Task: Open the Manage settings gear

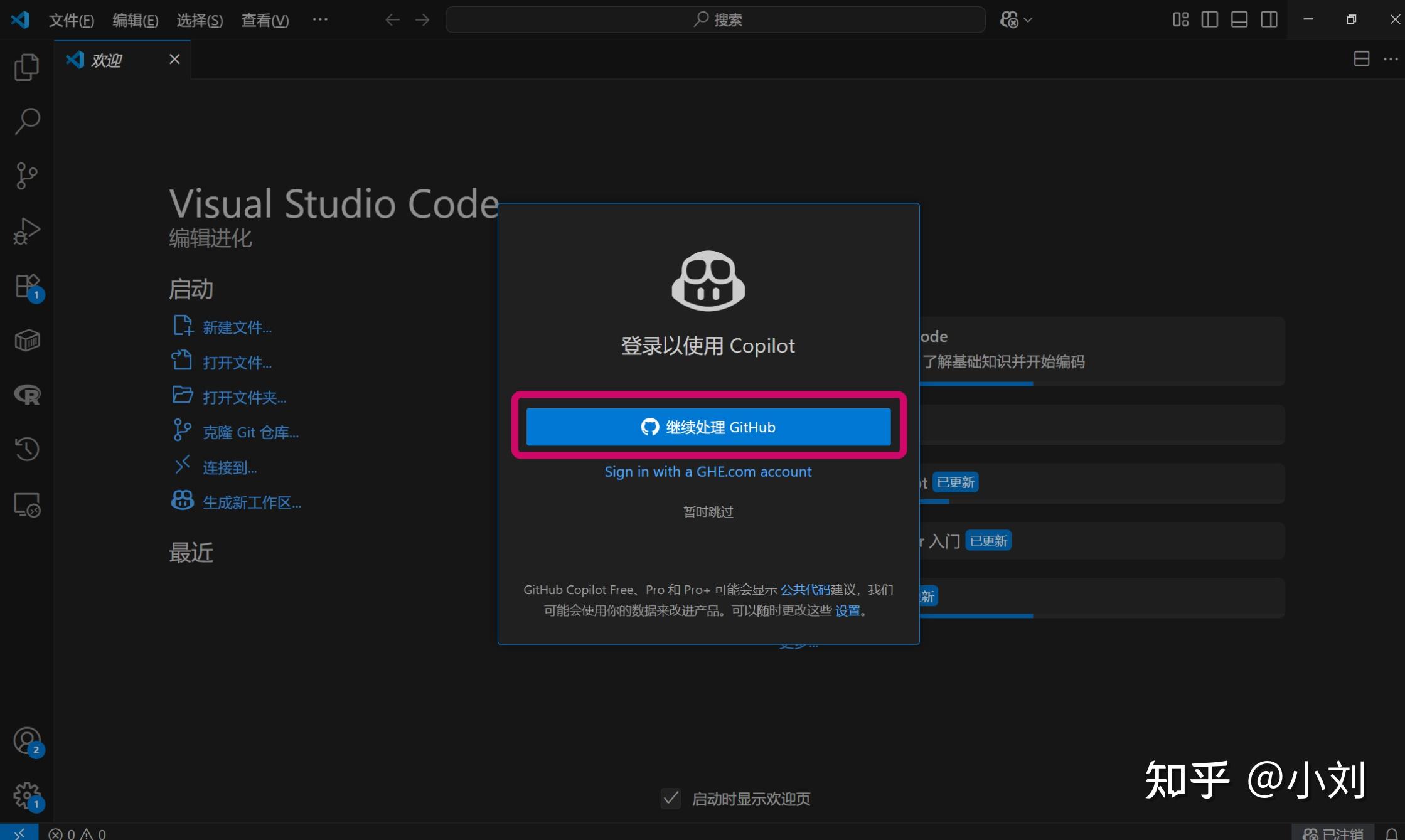Action: pyautogui.click(x=26, y=794)
